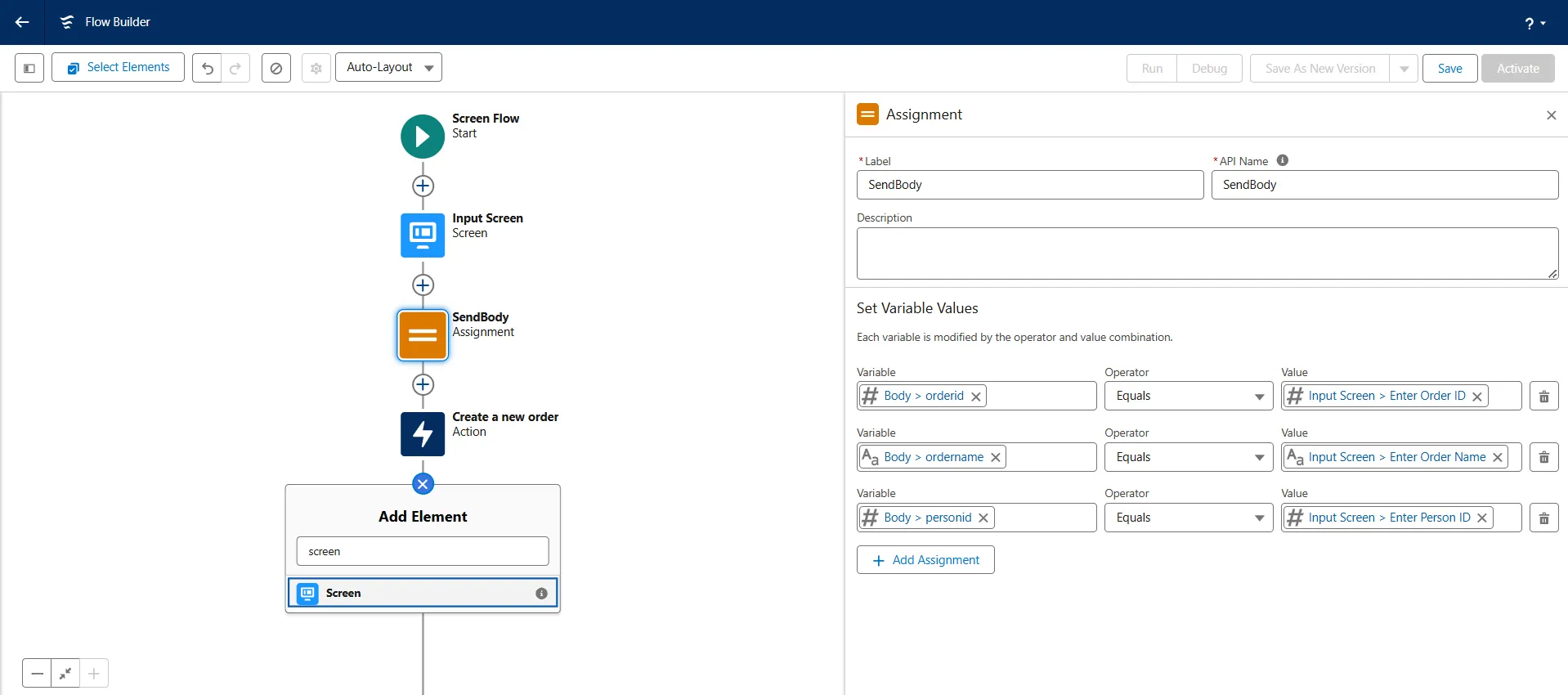Zoom out using the minus icon
The width and height of the screenshot is (1568, 695).
click(38, 674)
